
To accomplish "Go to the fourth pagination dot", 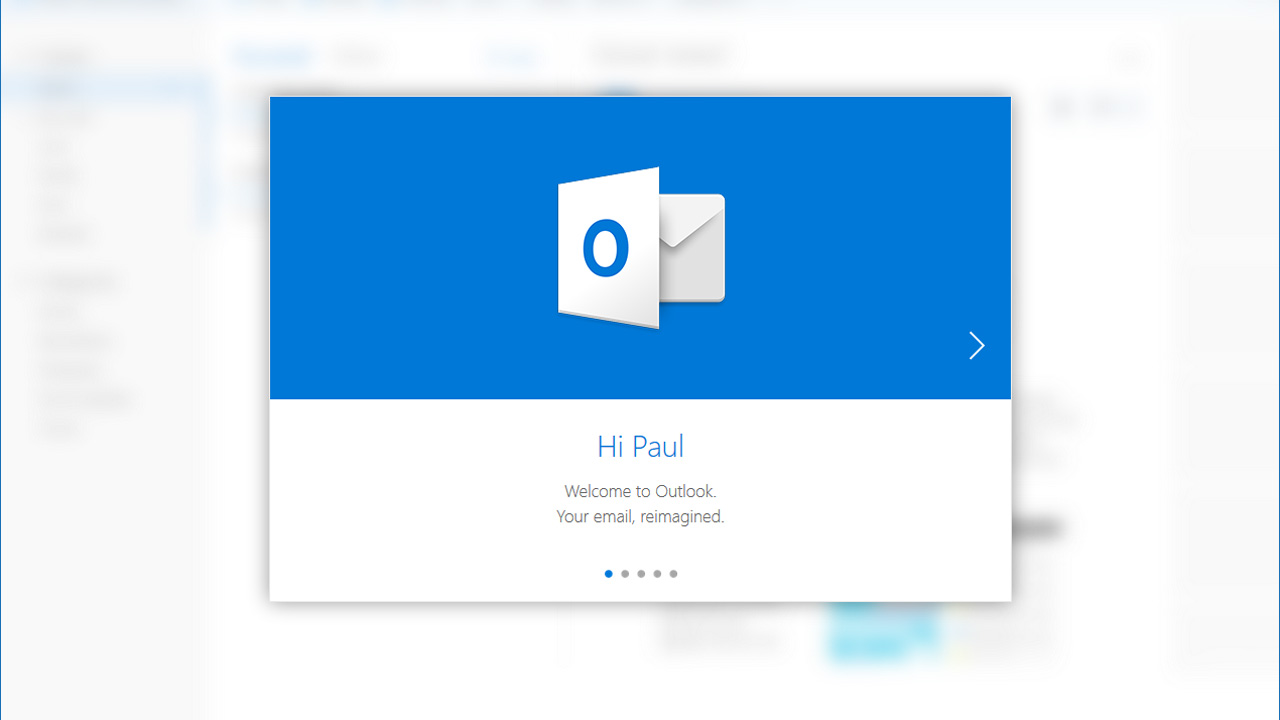I will click(657, 574).
